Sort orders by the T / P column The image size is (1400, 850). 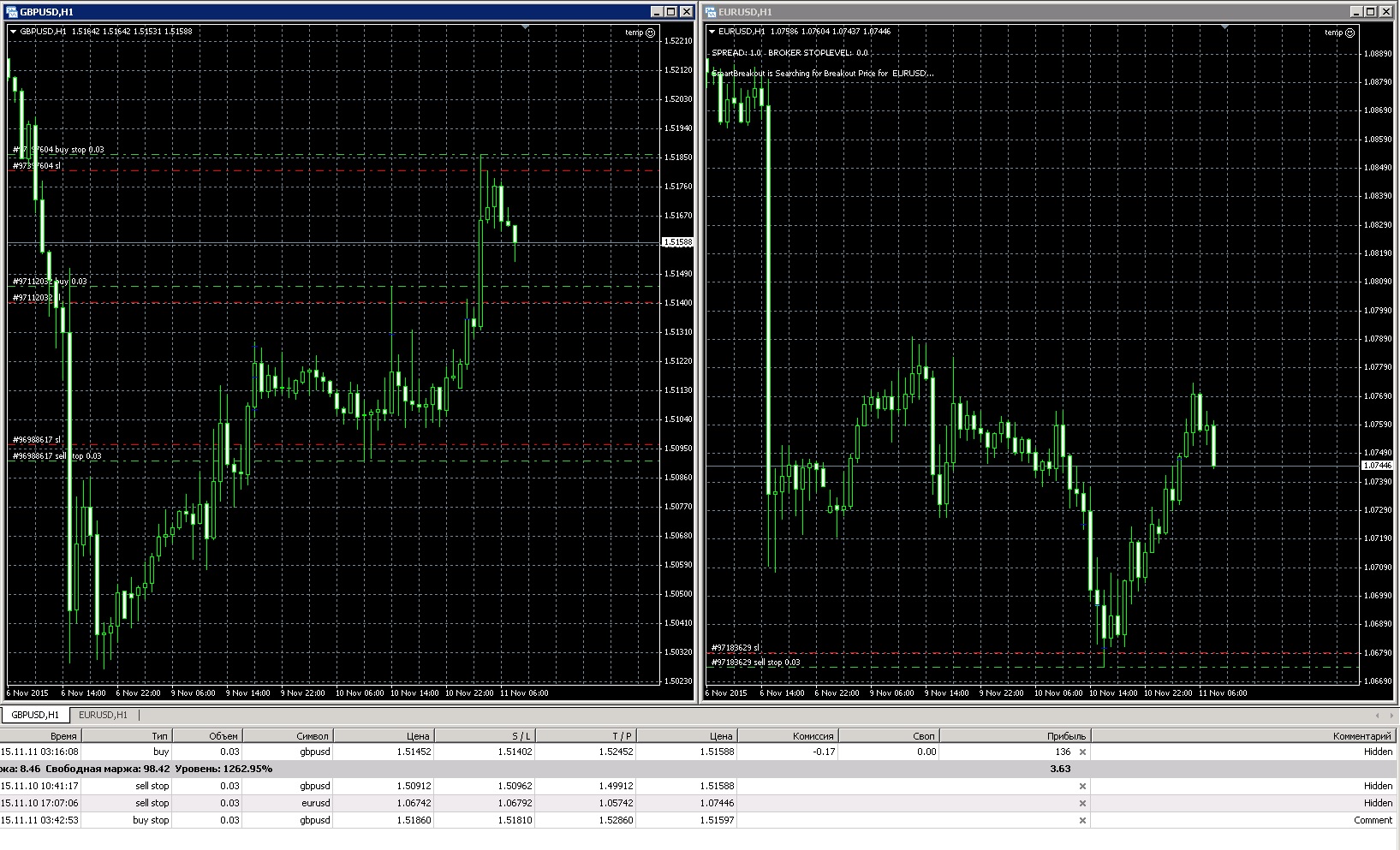click(x=586, y=735)
